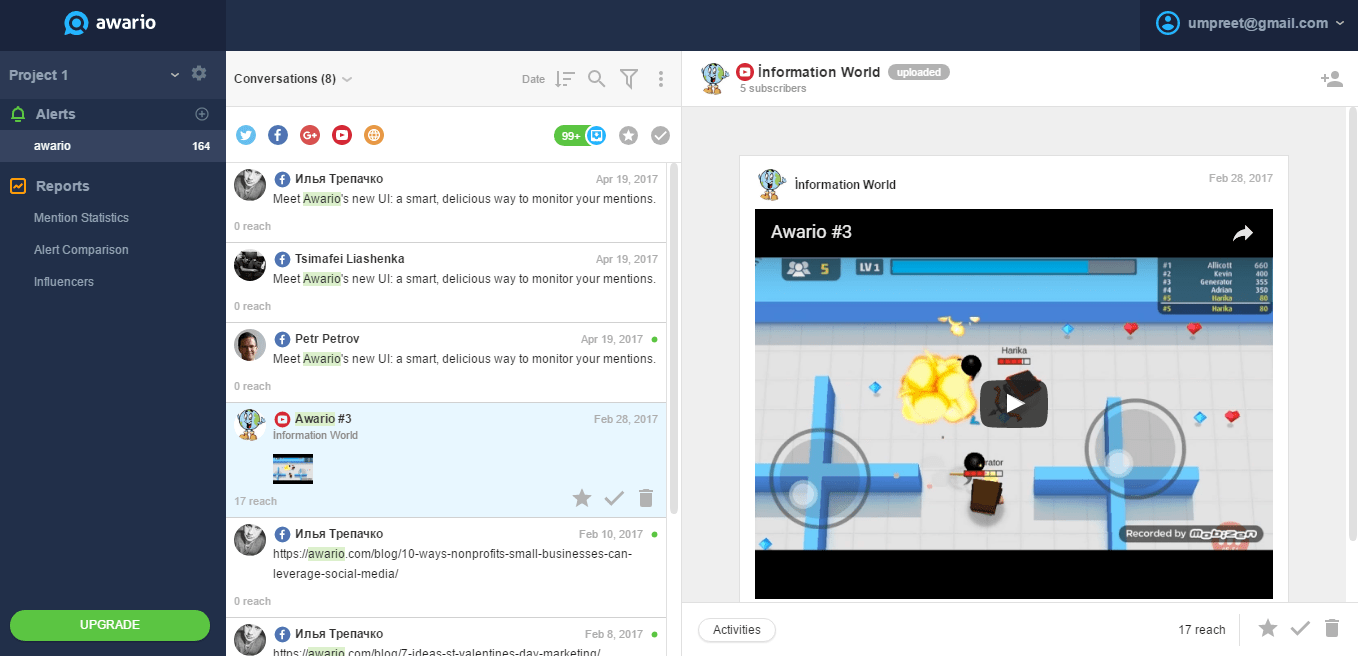Click İnformation World channel title in header
Viewport: 1358px width, 656px height.
[x=819, y=72]
